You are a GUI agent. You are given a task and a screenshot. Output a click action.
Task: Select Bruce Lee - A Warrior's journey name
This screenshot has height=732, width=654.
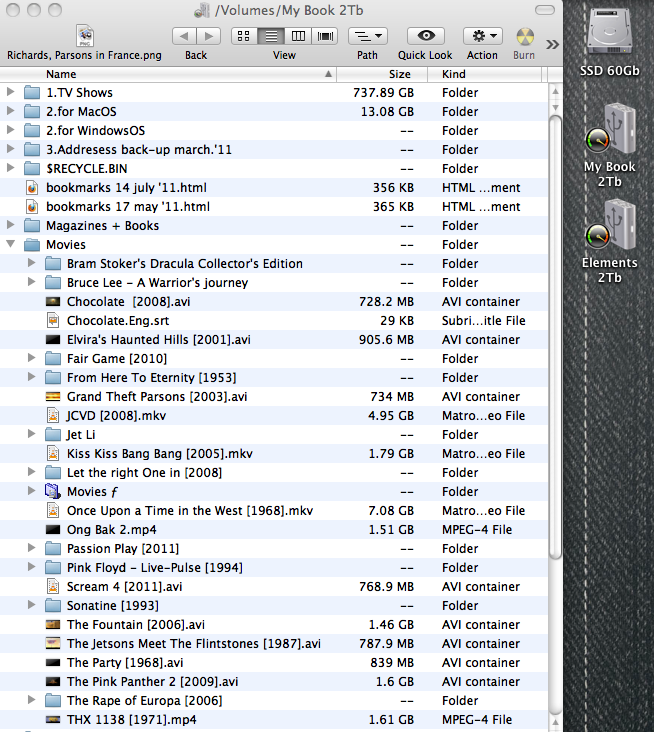coord(157,283)
